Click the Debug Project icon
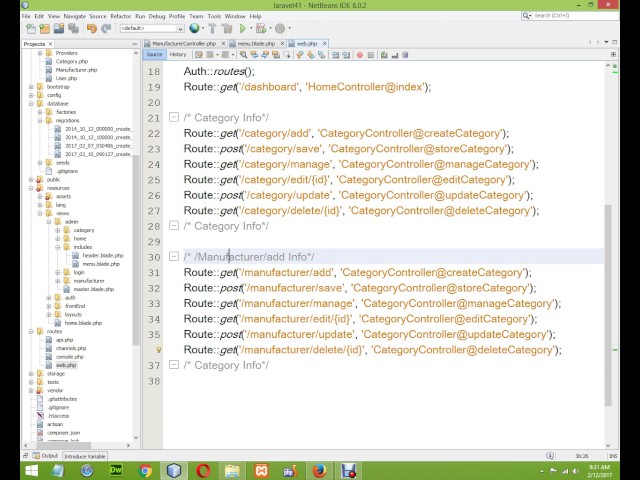 (x=261, y=28)
